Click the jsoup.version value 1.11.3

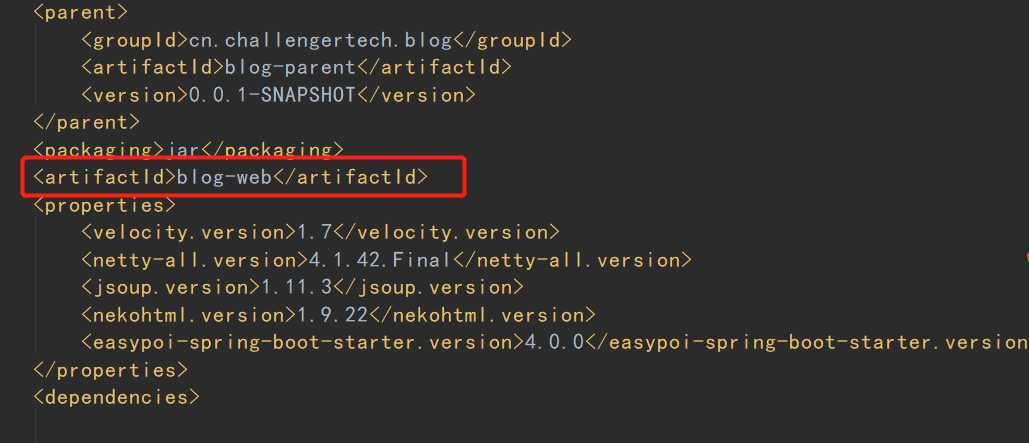(x=299, y=287)
